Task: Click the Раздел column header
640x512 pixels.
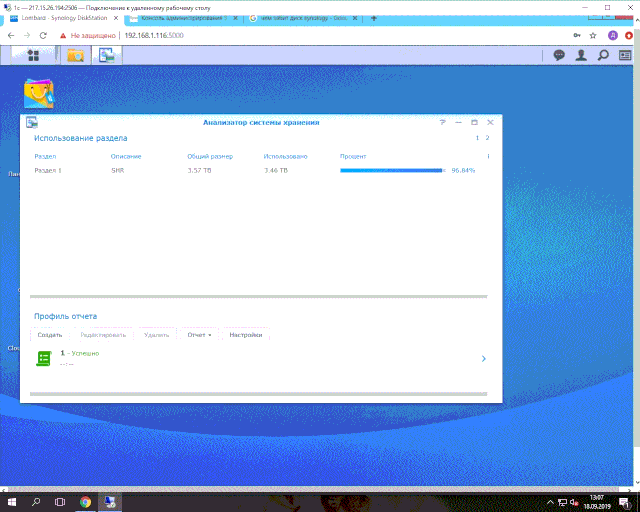Action: point(45,156)
